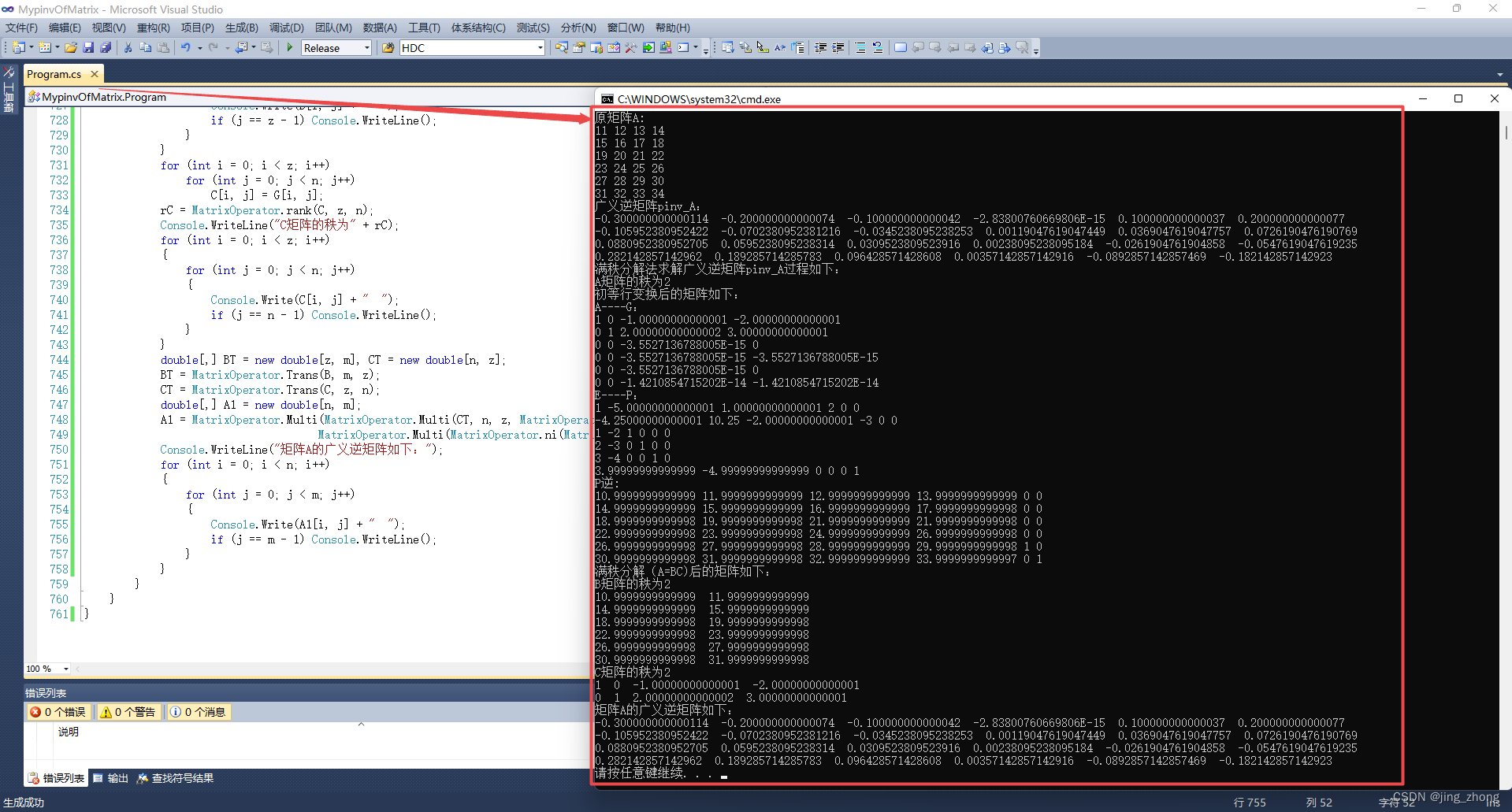The height and width of the screenshot is (812, 1512).
Task: Click code line number 750
Action: pyautogui.click(x=59, y=450)
